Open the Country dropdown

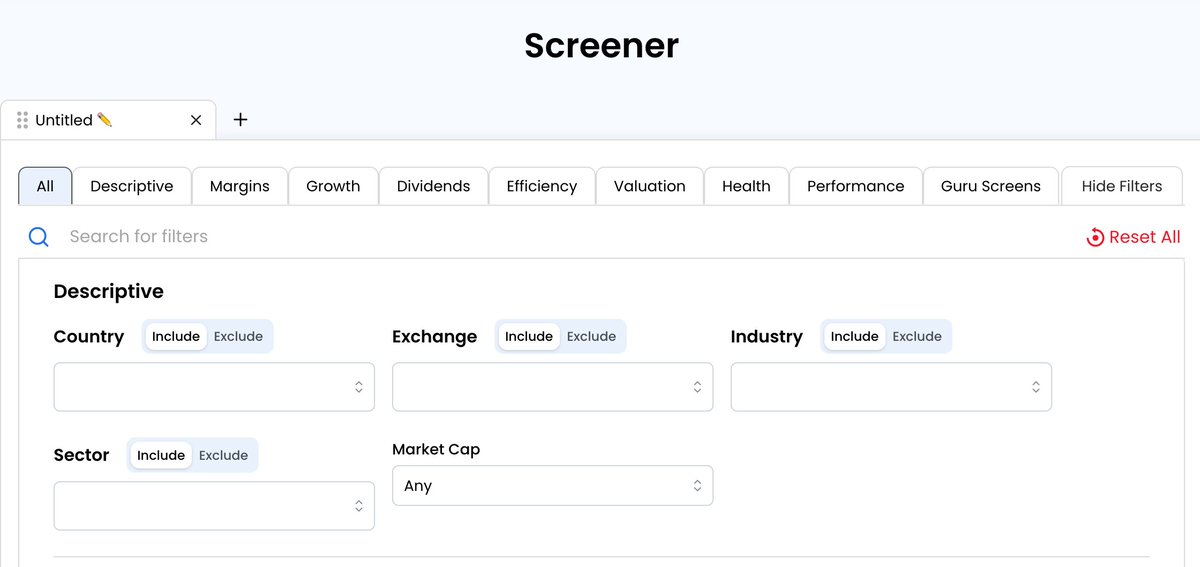coord(214,387)
